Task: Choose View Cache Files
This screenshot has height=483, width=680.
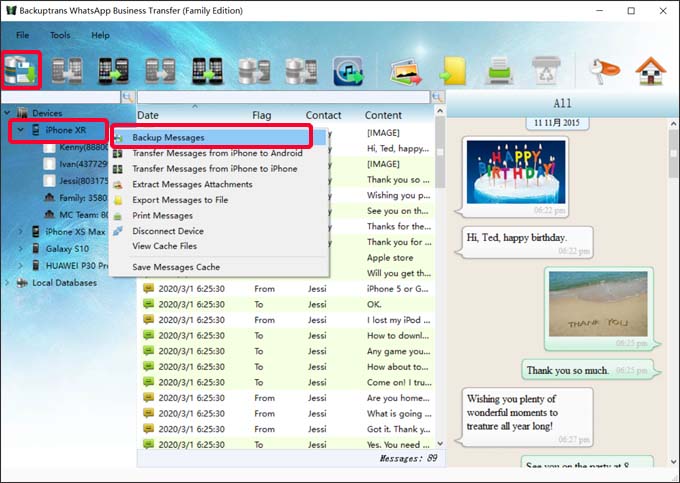Action: [218, 246]
